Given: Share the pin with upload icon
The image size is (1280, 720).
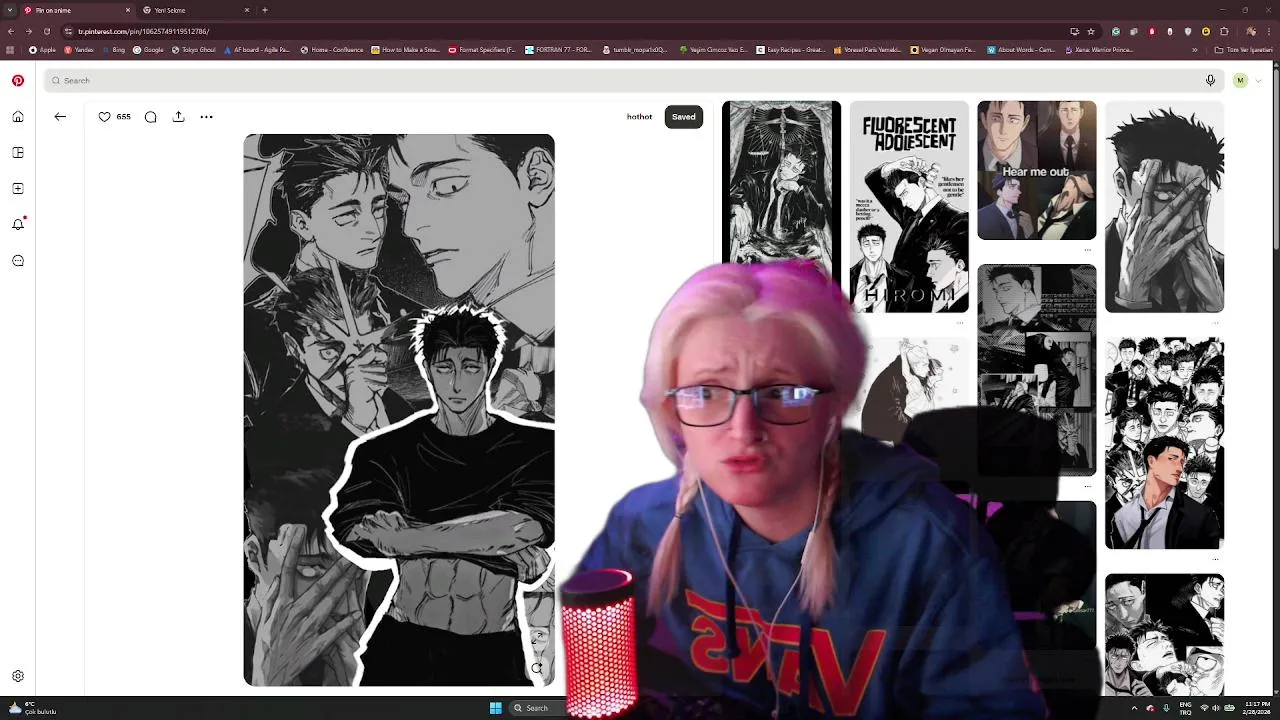Looking at the screenshot, I should (178, 117).
